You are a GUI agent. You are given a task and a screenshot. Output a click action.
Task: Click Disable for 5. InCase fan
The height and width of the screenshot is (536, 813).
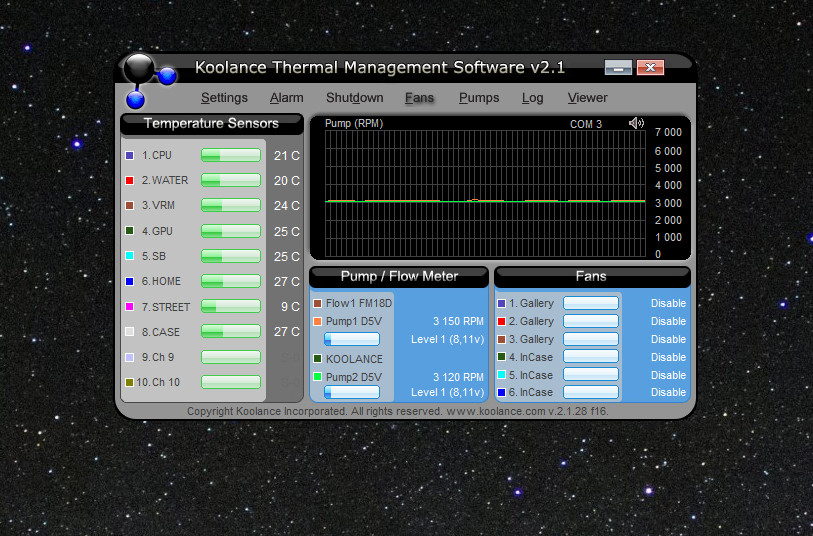tap(668, 375)
